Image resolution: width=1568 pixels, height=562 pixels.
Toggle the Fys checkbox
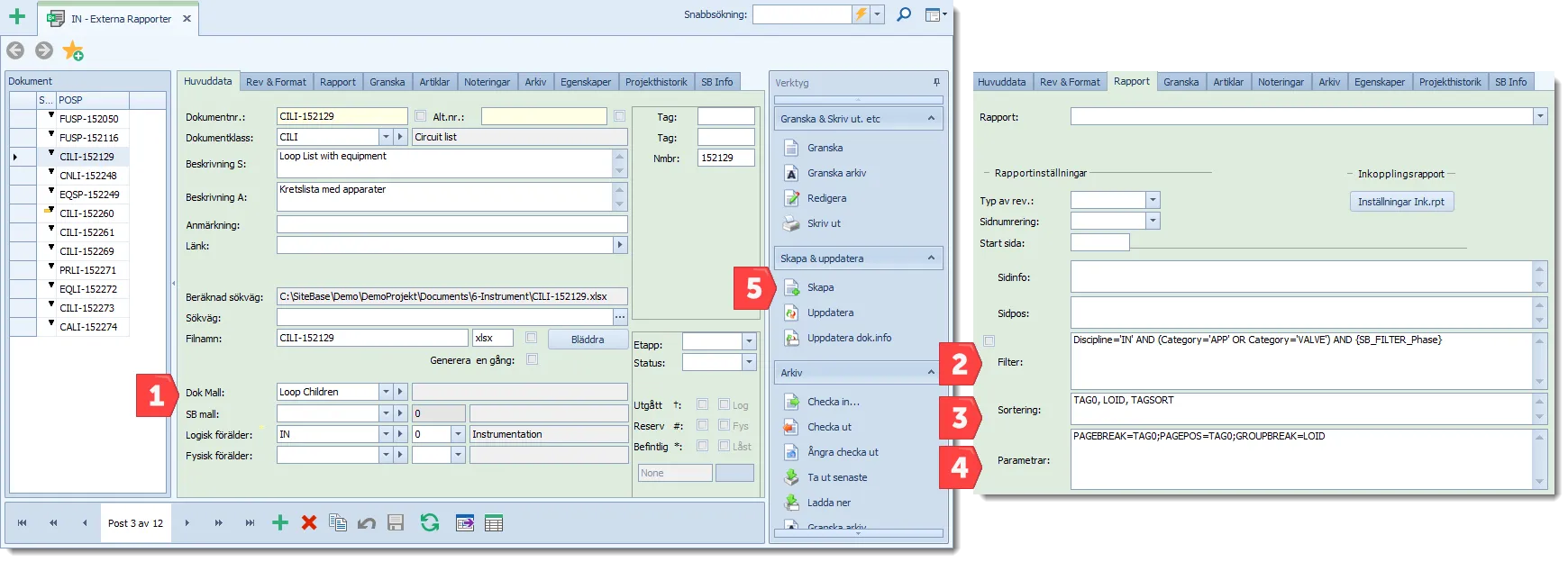(725, 425)
